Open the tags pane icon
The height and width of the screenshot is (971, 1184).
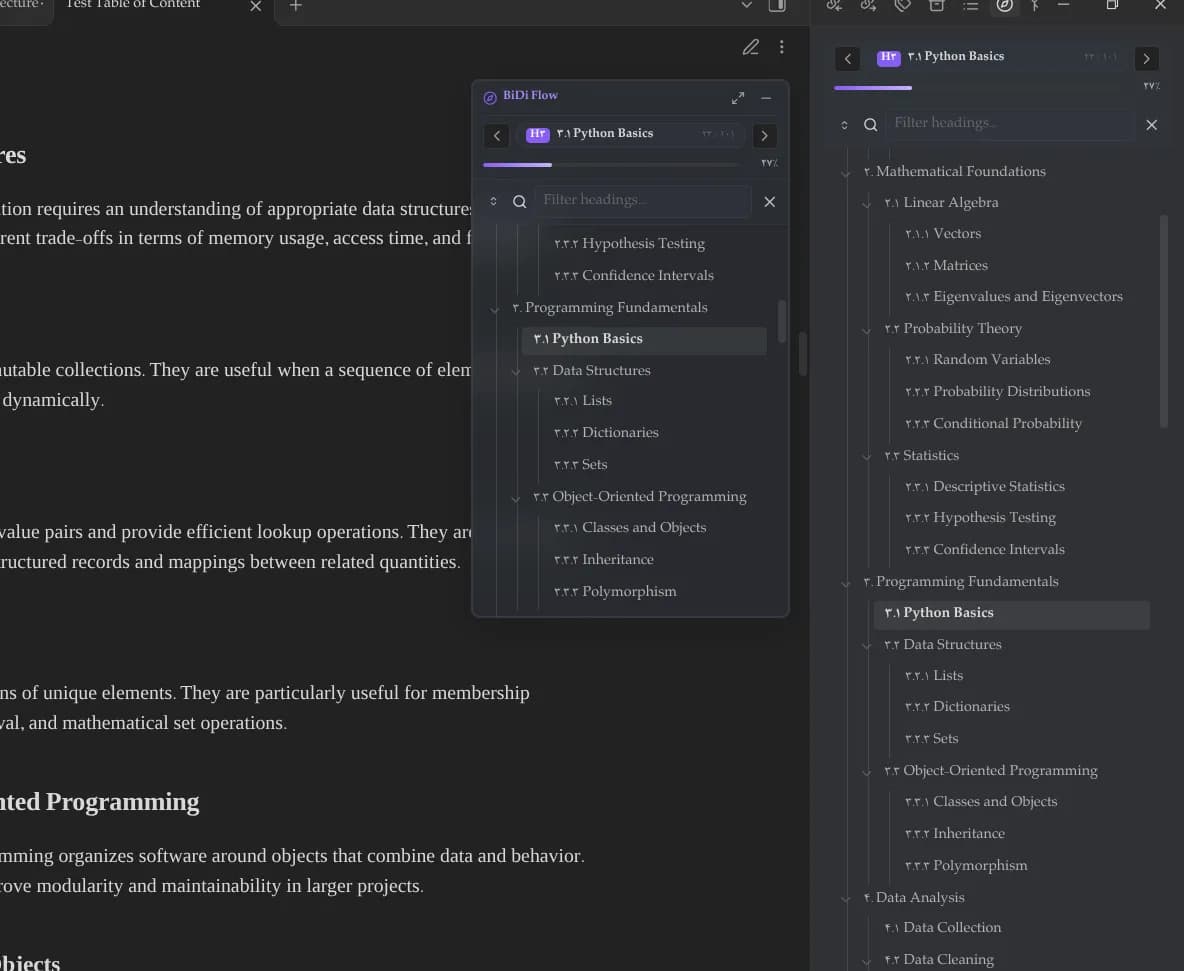click(x=902, y=5)
